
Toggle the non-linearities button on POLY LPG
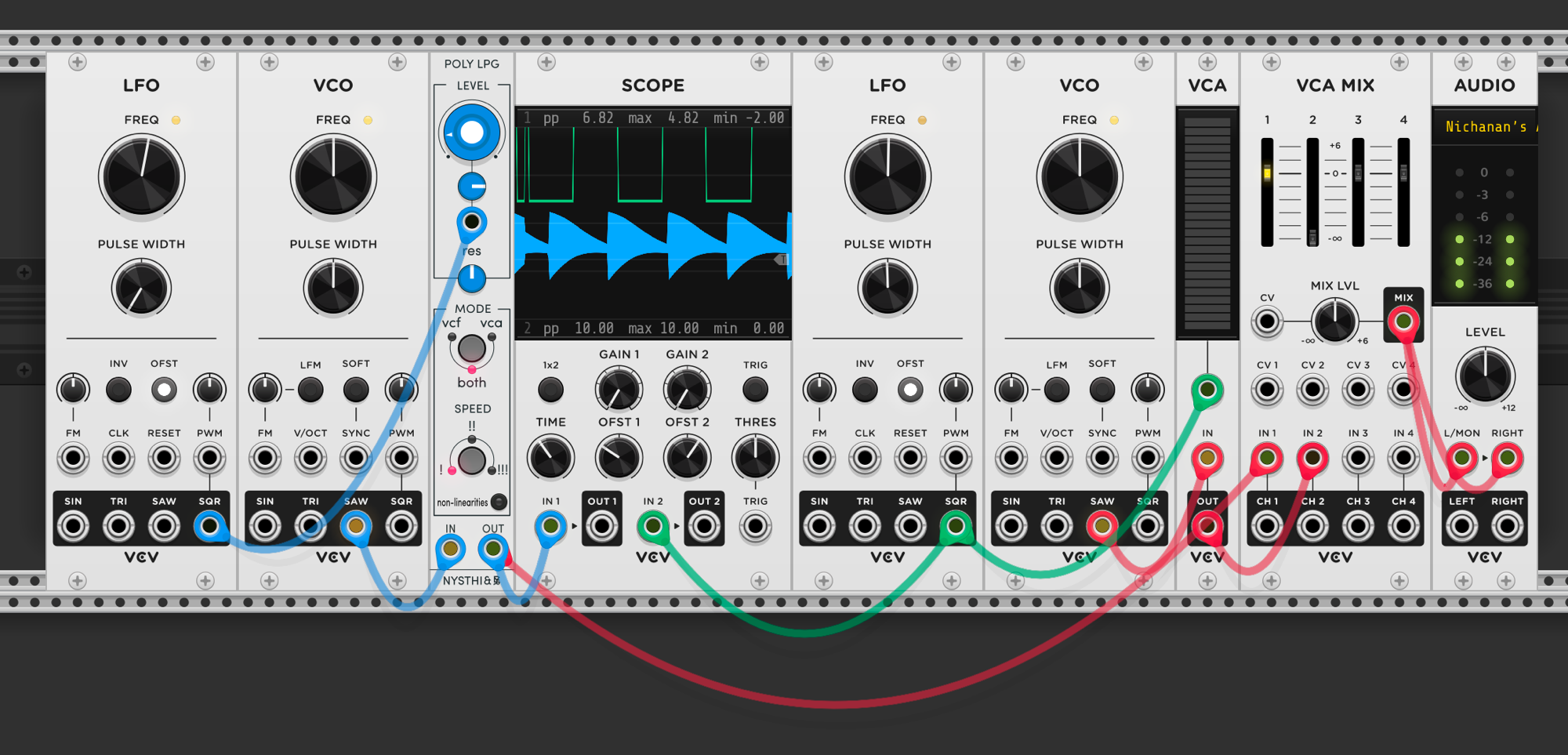pyautogui.click(x=499, y=503)
